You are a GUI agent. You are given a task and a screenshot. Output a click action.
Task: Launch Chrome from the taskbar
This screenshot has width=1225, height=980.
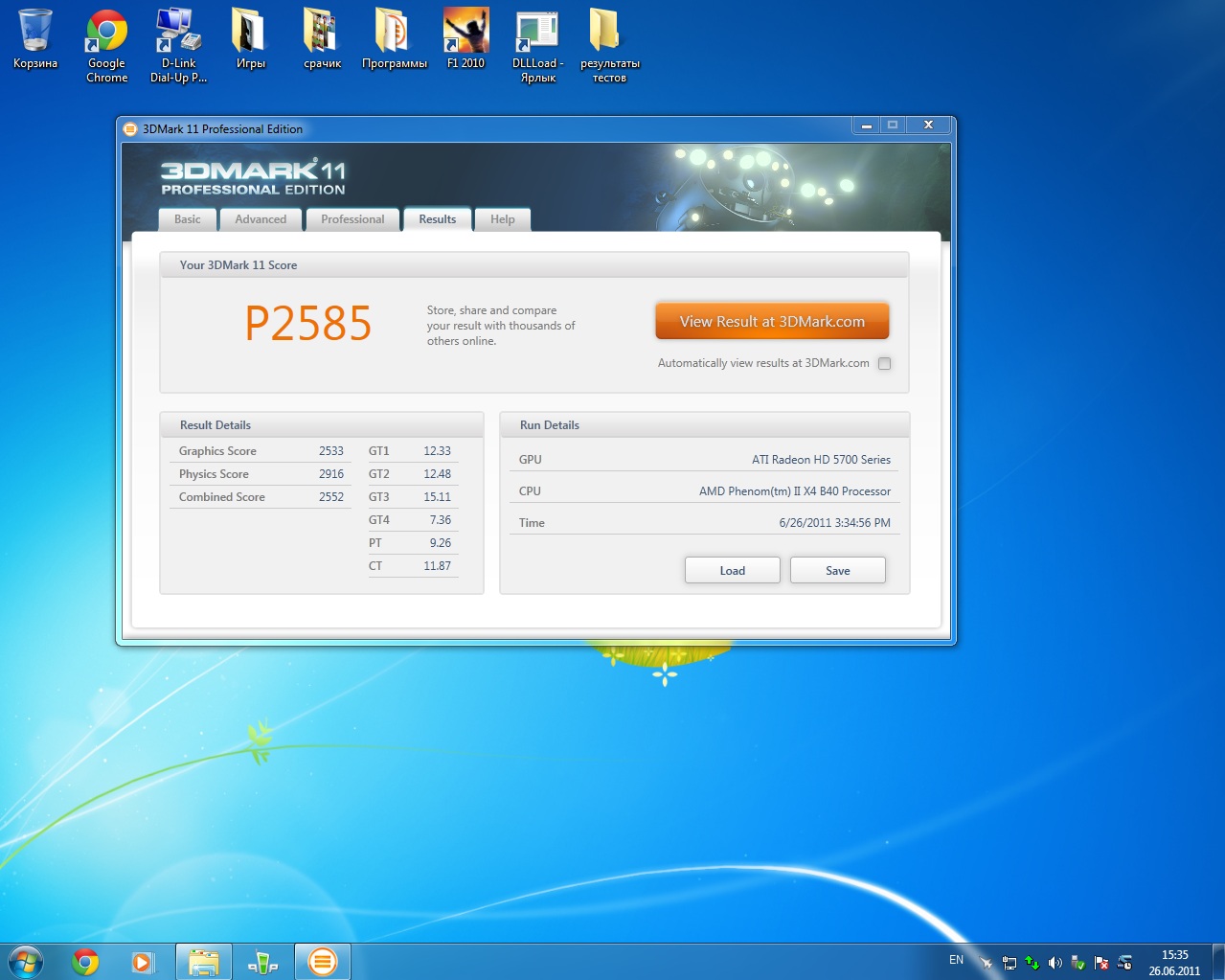[85, 962]
